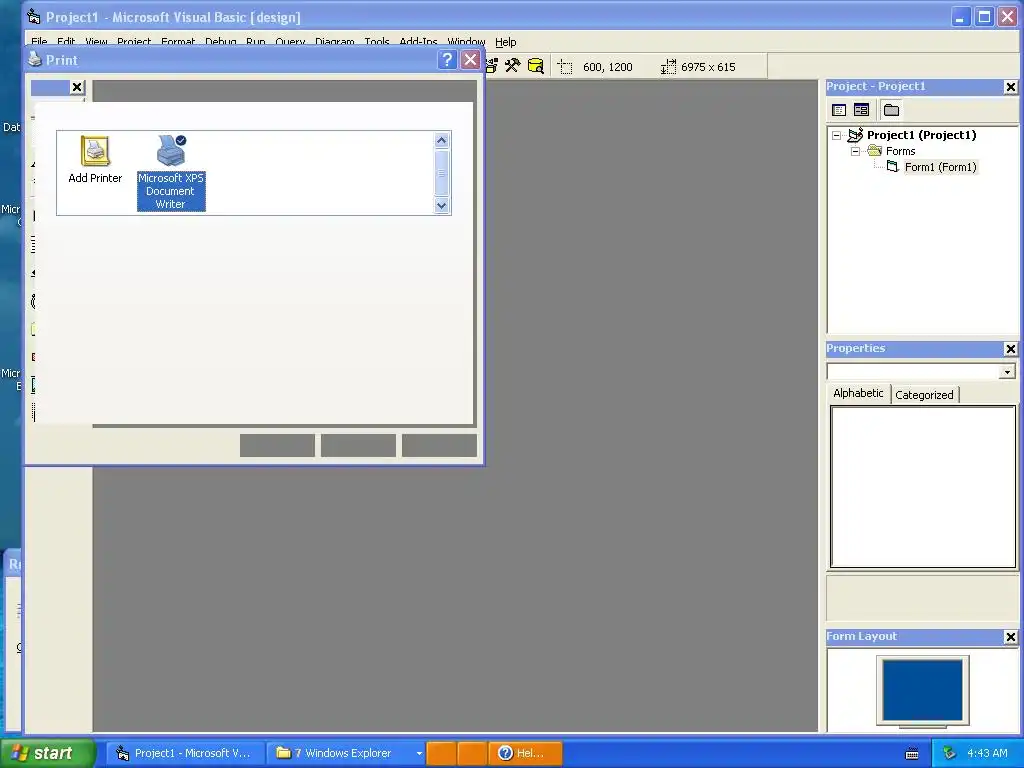Expand the Windows Explorer group dropdown arrow
This screenshot has height=768, width=1024.
click(419, 754)
